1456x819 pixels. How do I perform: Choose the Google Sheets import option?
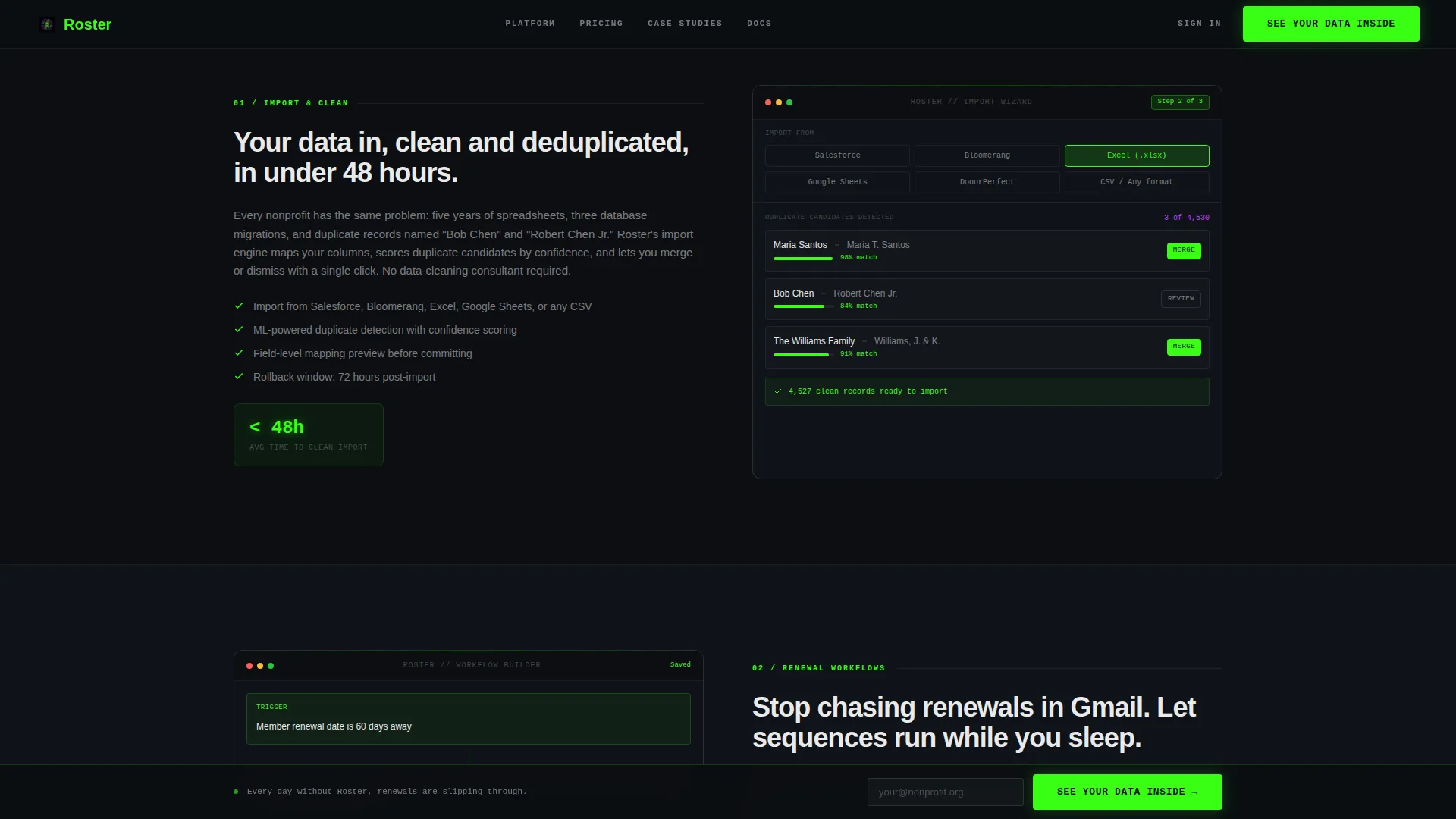837,182
